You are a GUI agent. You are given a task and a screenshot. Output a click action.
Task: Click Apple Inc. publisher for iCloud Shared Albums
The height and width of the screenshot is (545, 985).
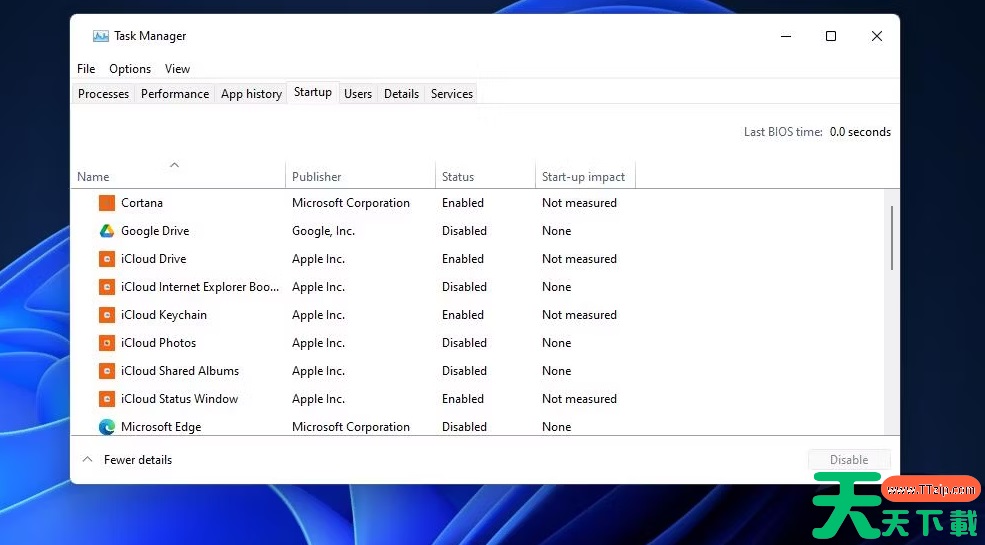(318, 371)
